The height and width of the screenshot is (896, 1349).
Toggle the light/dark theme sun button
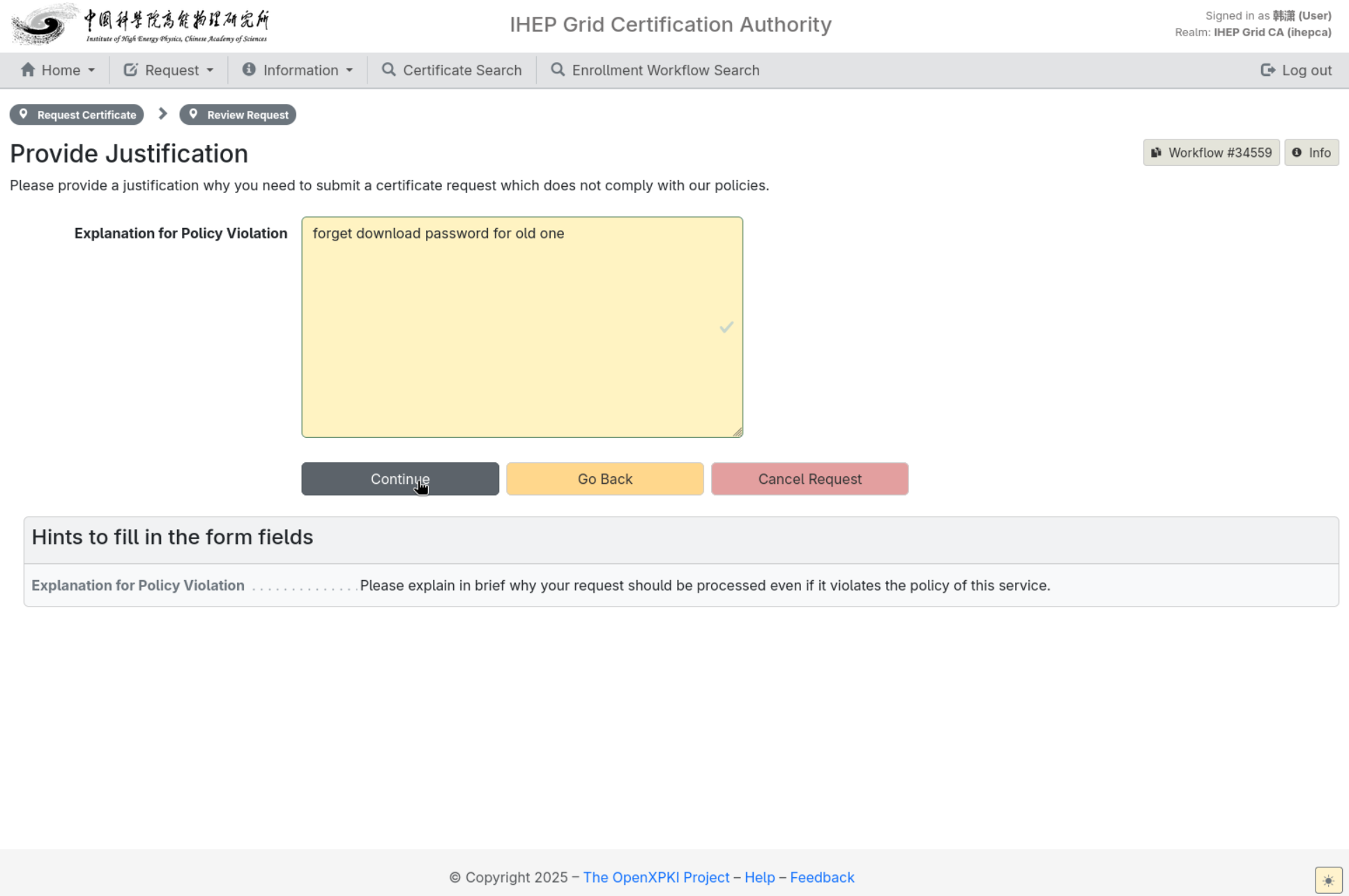(1328, 880)
